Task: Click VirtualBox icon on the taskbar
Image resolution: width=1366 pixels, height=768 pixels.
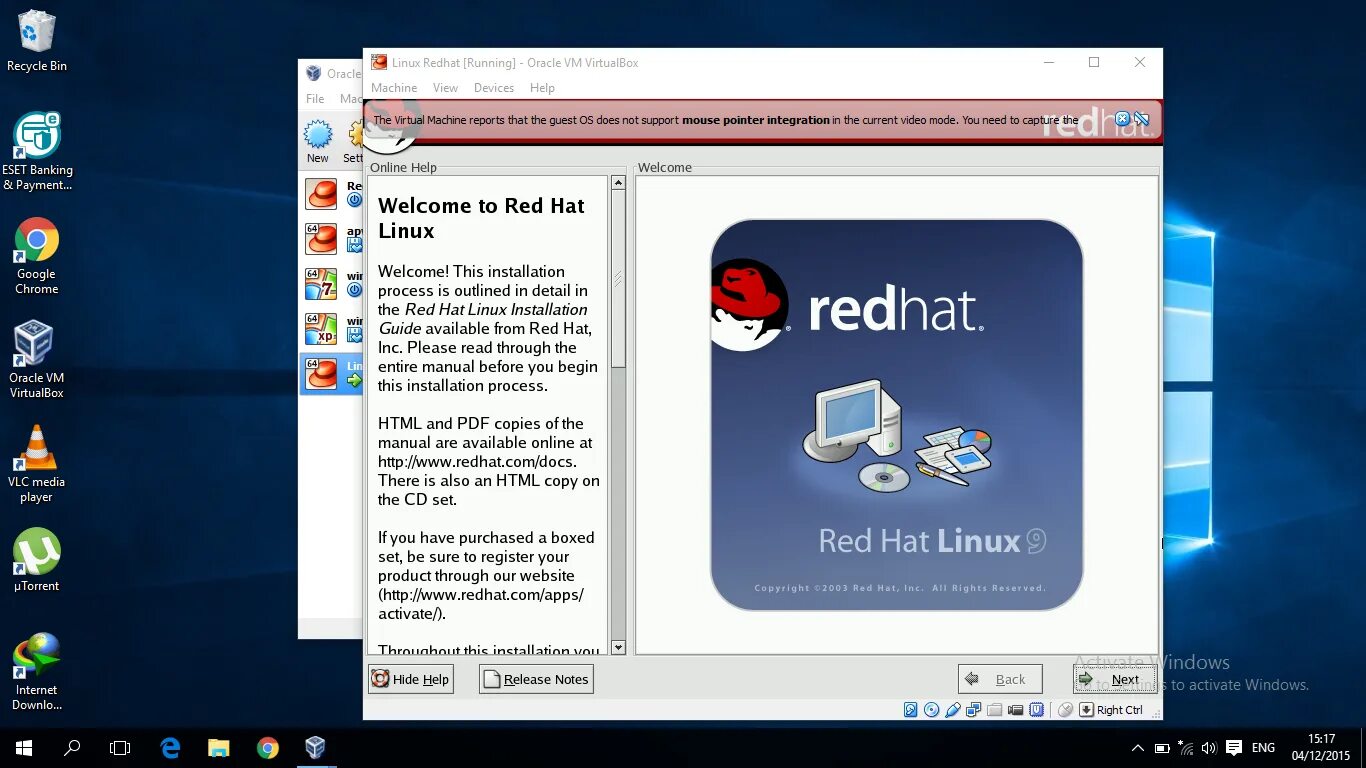Action: click(315, 747)
